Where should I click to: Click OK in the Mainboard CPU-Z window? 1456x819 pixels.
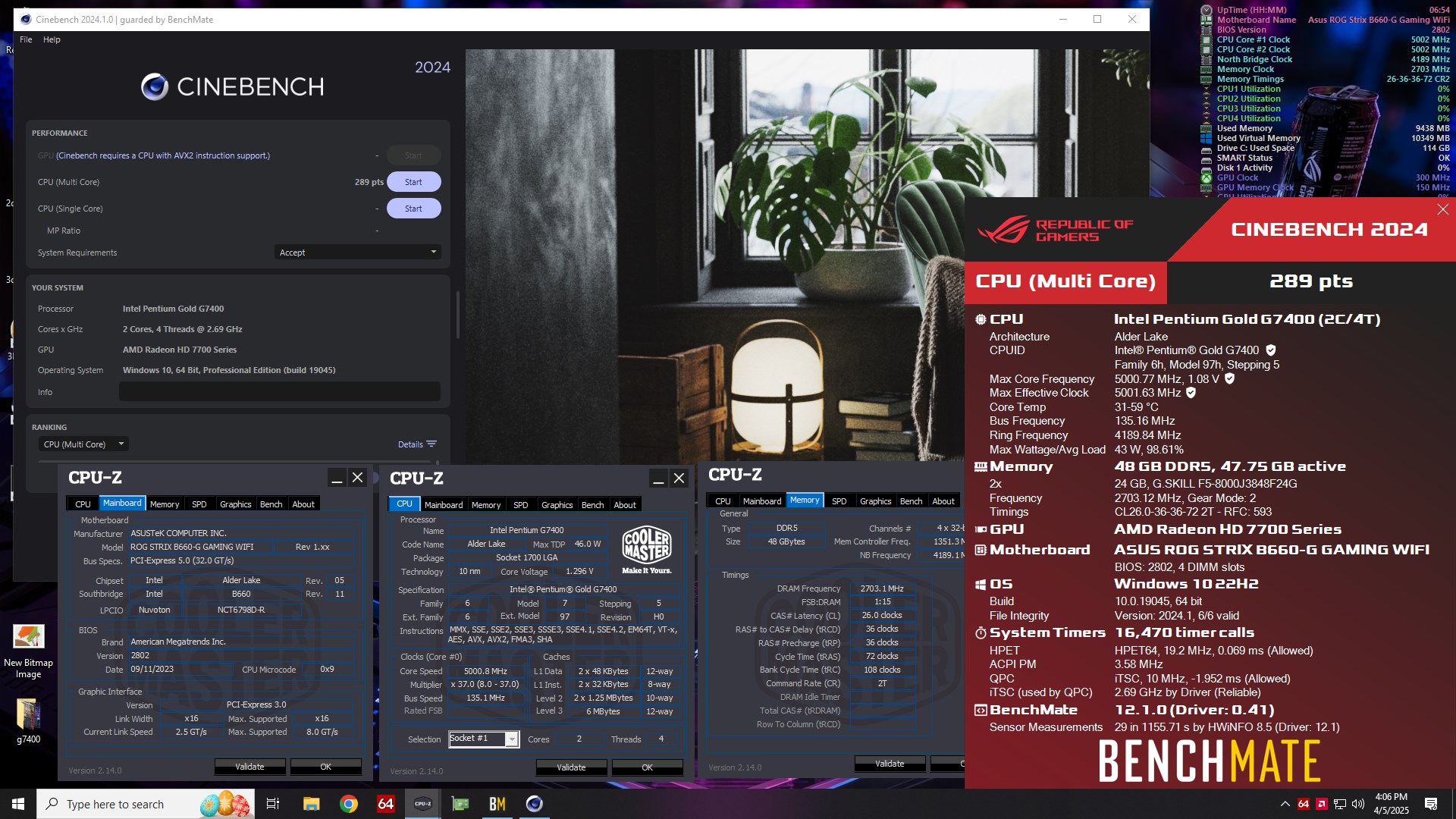(325, 767)
